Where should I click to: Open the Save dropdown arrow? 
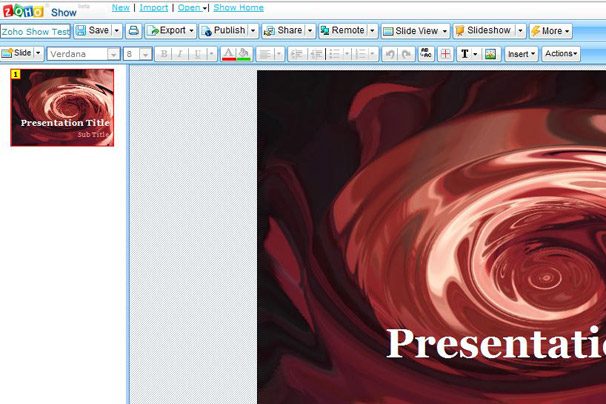(117, 31)
